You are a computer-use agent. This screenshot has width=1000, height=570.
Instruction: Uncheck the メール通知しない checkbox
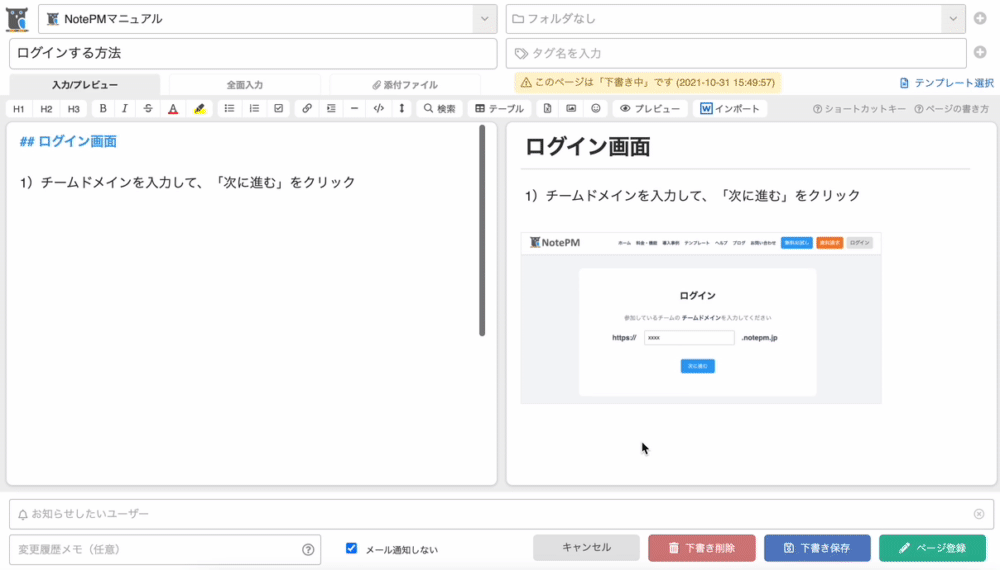click(351, 548)
